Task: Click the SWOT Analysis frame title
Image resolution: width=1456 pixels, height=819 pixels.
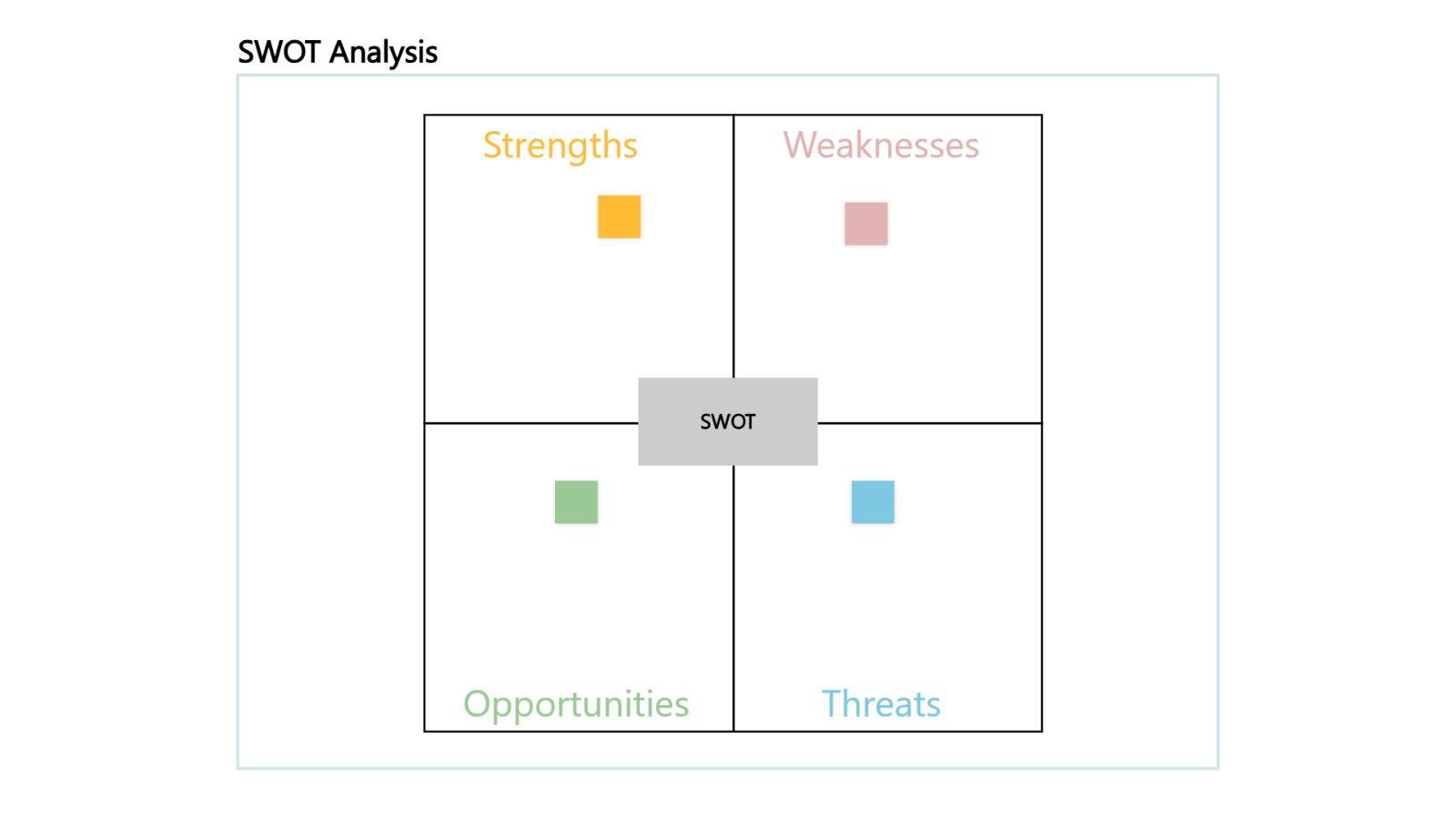Action: pyautogui.click(x=338, y=52)
